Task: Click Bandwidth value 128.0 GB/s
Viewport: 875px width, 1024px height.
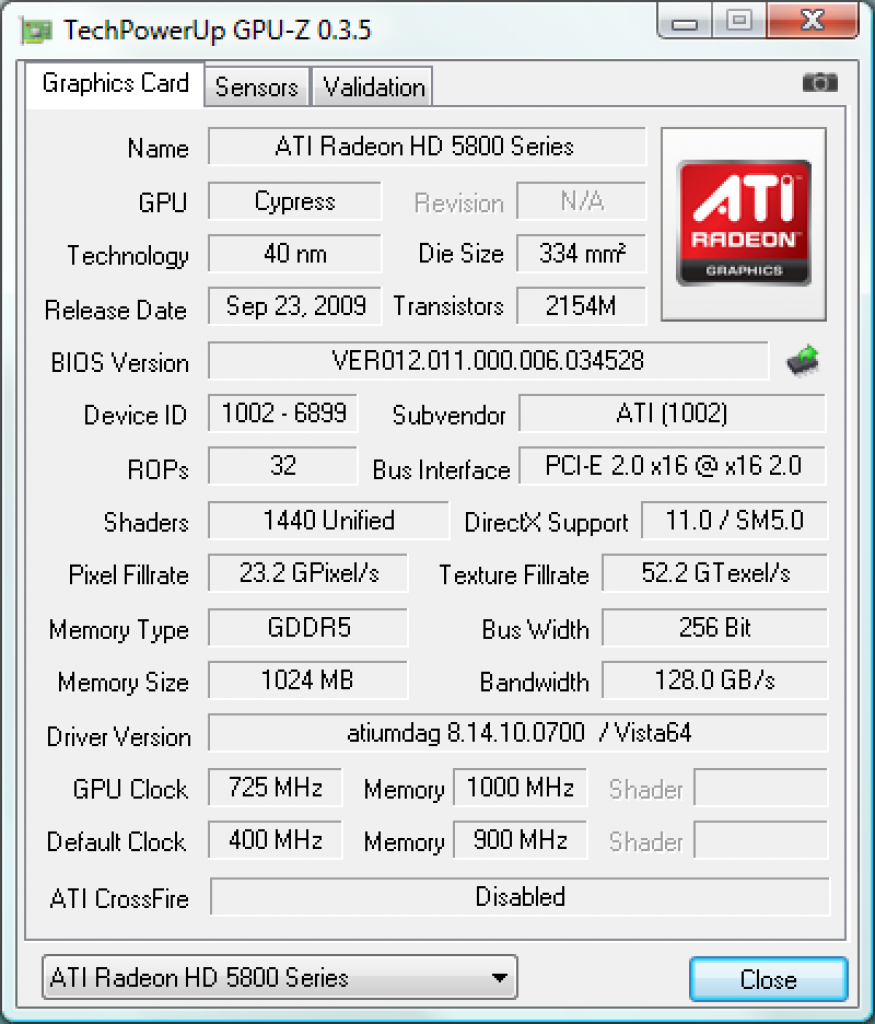Action: coord(715,680)
